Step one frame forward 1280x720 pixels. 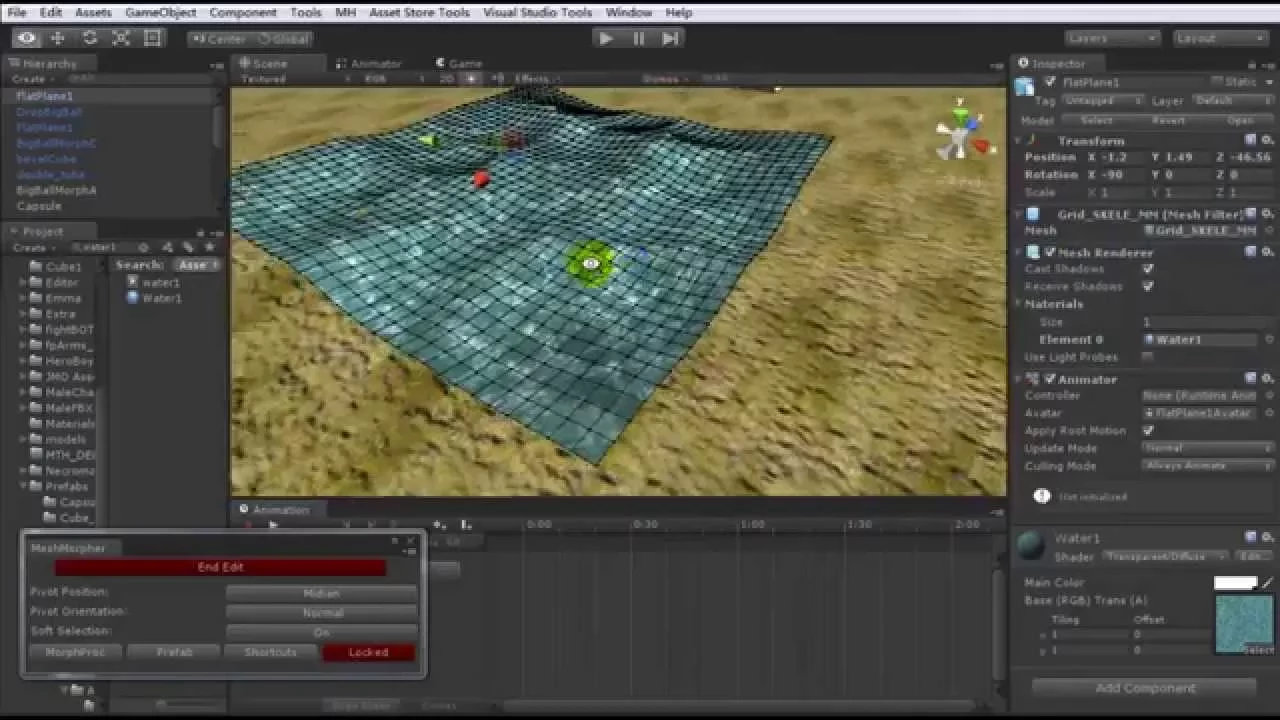coord(670,38)
